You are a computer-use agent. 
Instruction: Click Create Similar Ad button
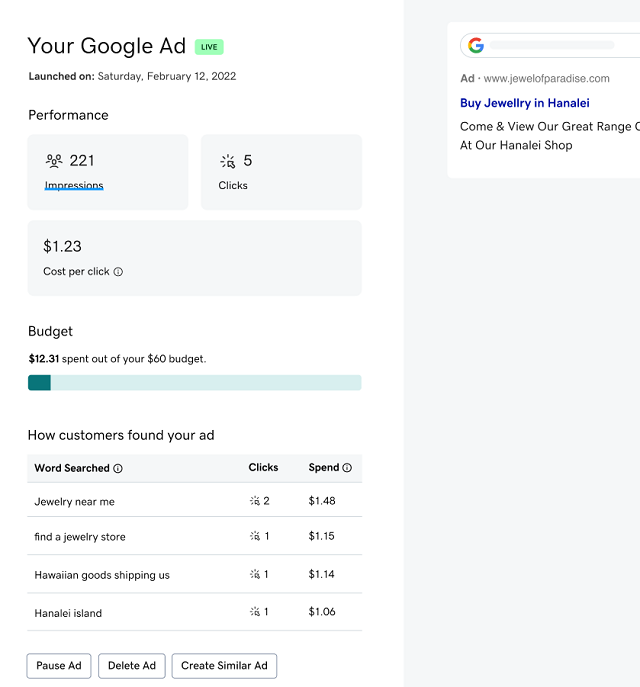point(224,666)
